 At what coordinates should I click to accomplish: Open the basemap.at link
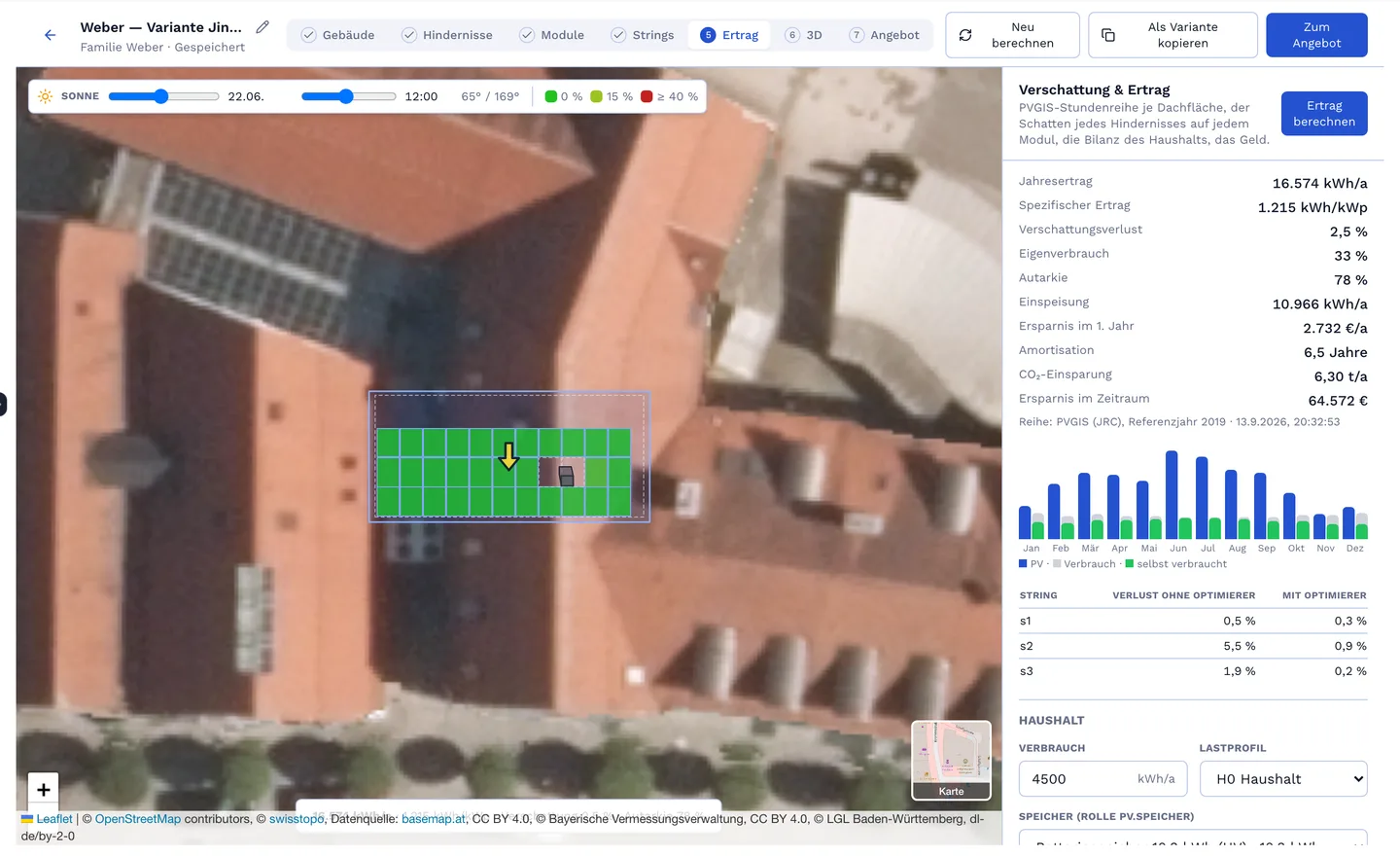[434, 819]
